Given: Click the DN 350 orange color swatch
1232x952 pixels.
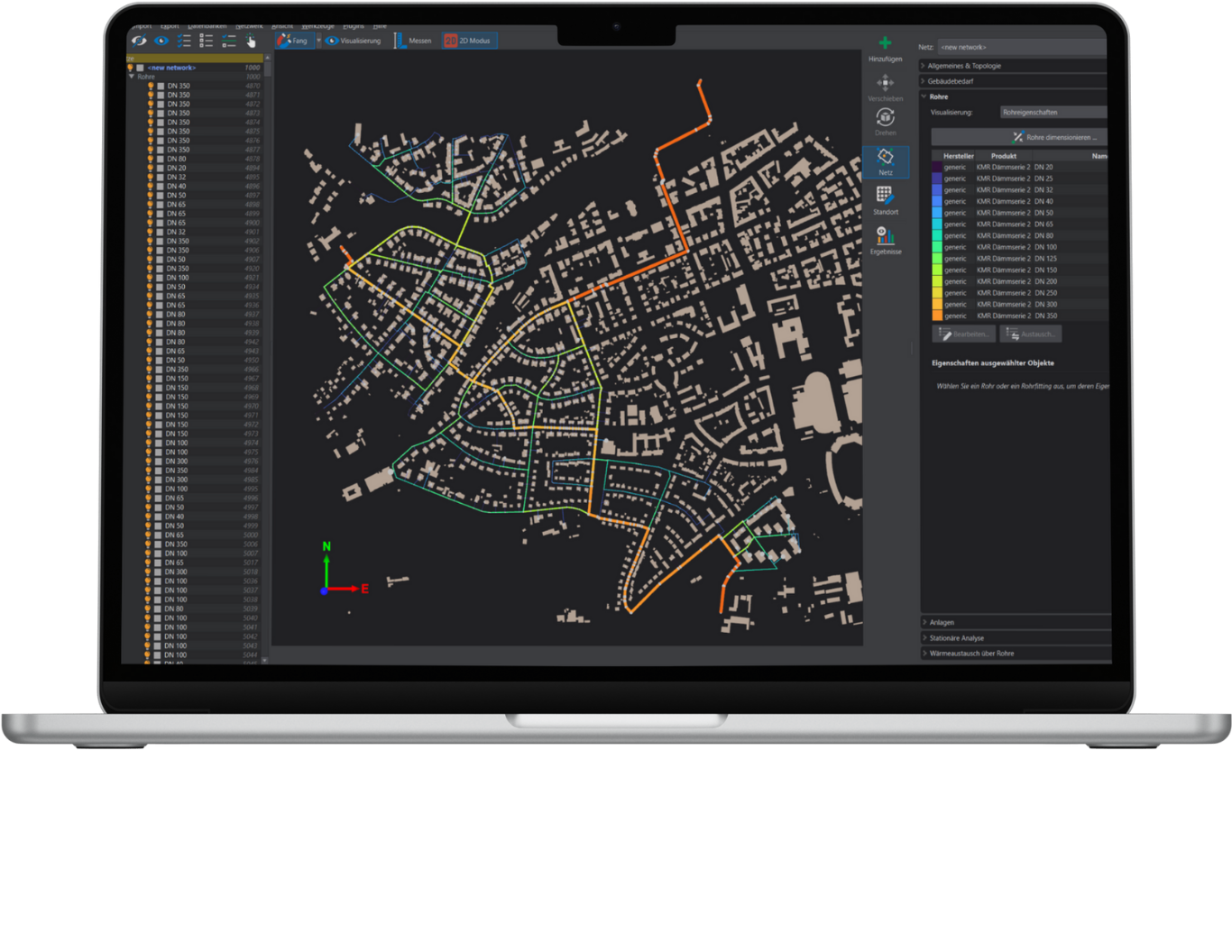Looking at the screenshot, I should (x=937, y=316).
